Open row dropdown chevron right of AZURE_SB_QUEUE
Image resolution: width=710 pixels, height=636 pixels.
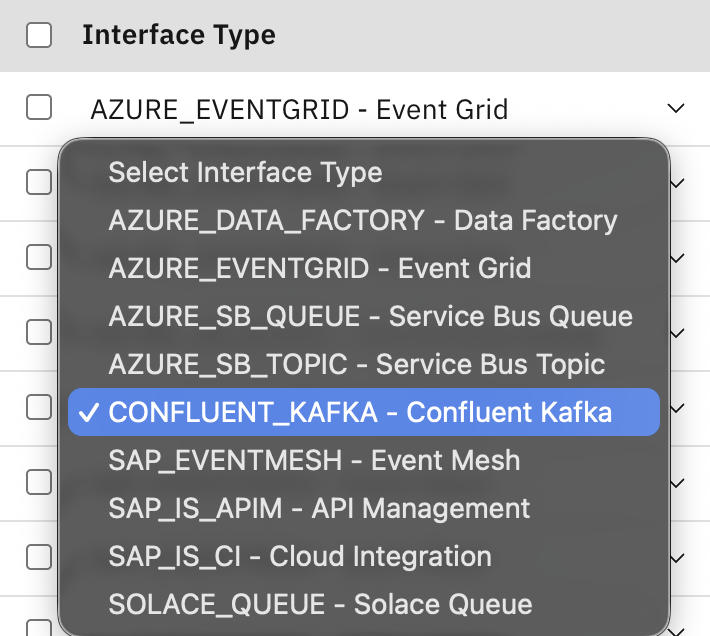click(677, 334)
